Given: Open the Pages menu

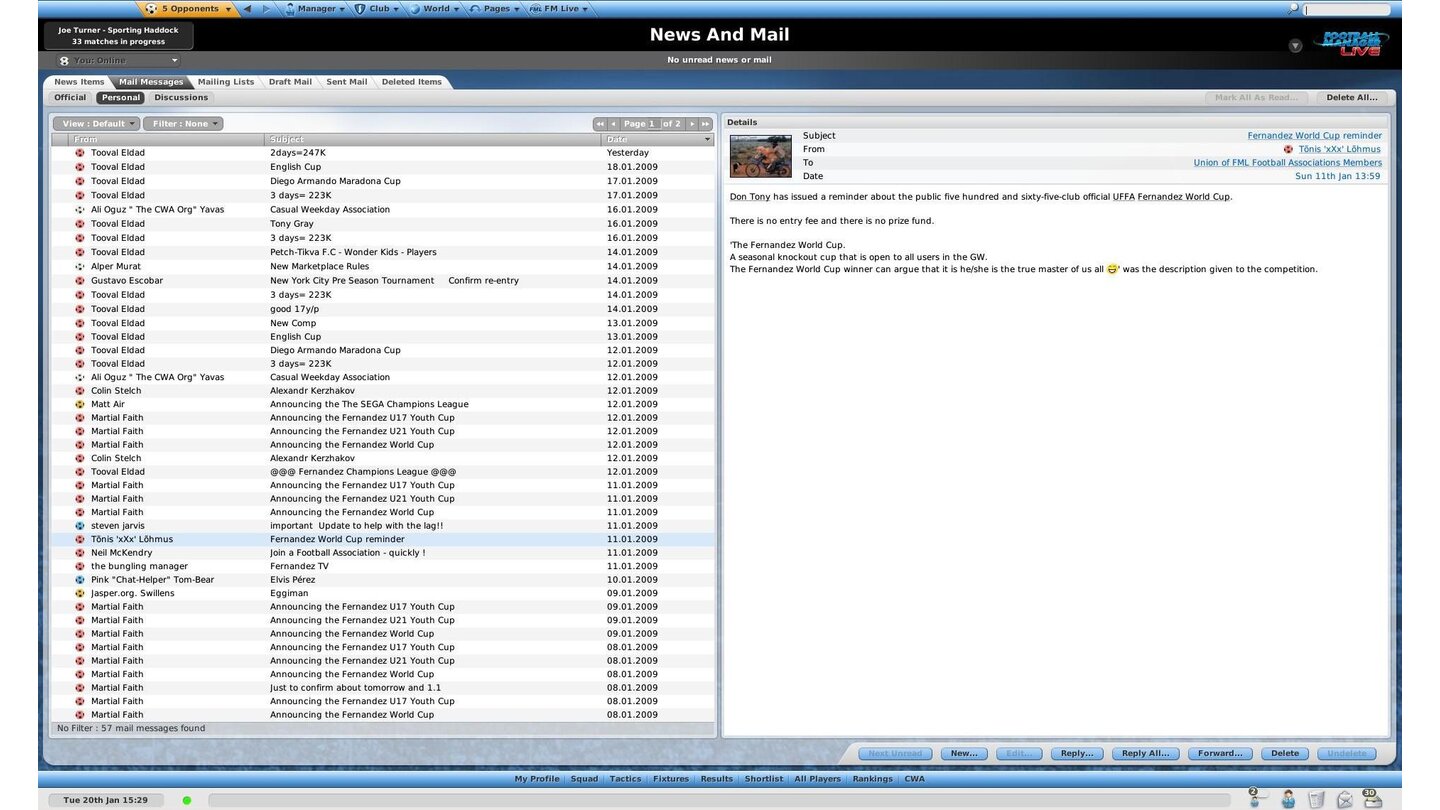Looking at the screenshot, I should (x=495, y=9).
